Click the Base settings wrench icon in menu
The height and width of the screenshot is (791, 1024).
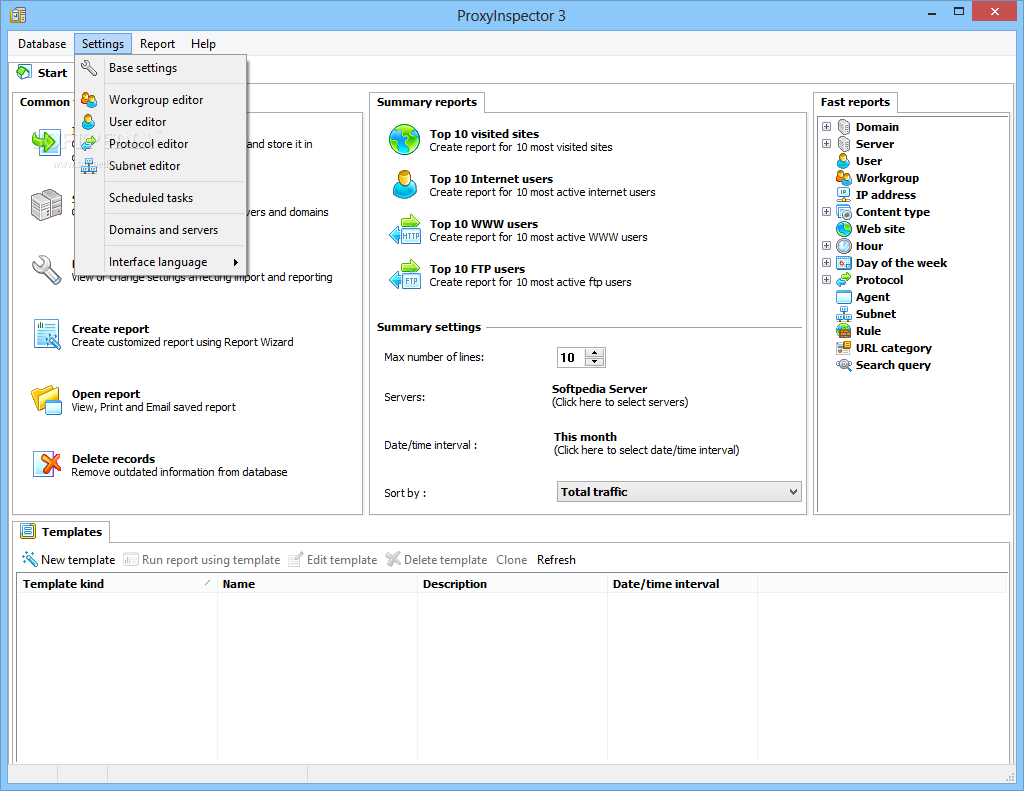point(89,68)
